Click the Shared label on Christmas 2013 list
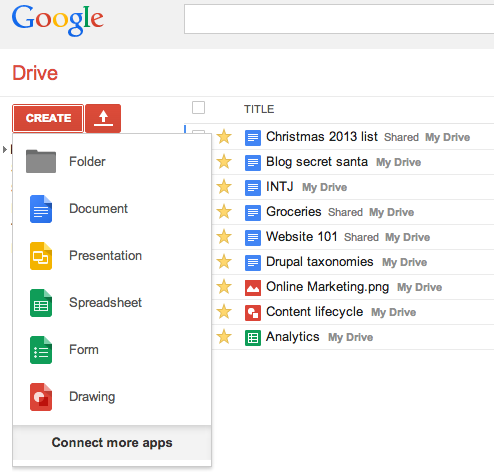 (401, 137)
